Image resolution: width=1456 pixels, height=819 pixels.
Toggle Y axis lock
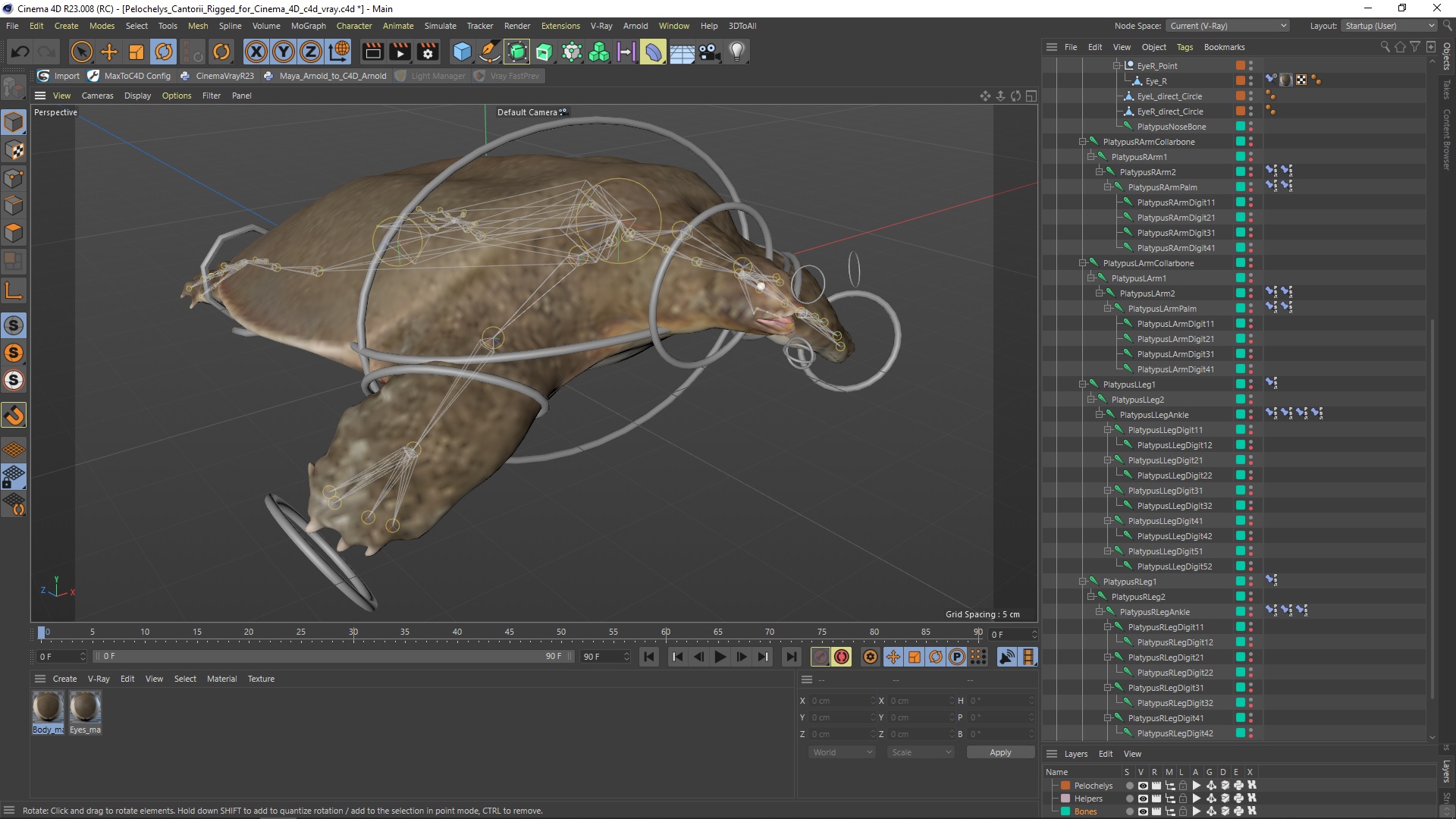pos(284,52)
